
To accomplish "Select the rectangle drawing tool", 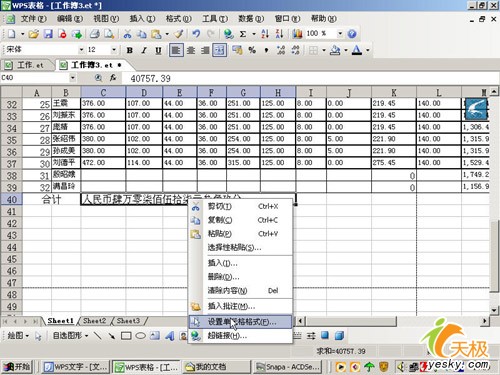I will (126, 336).
